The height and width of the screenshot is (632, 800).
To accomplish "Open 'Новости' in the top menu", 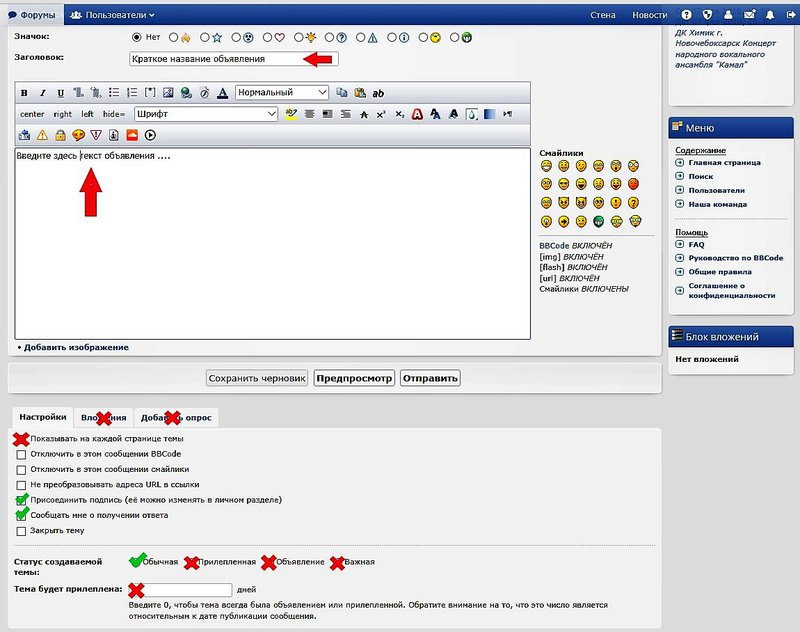I will click(649, 15).
